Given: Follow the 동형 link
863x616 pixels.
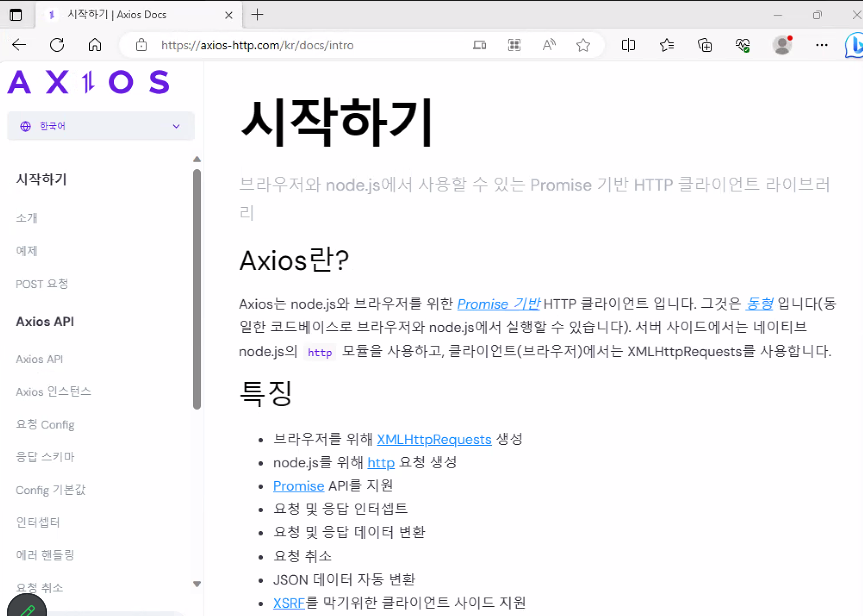Looking at the screenshot, I should (x=760, y=303).
